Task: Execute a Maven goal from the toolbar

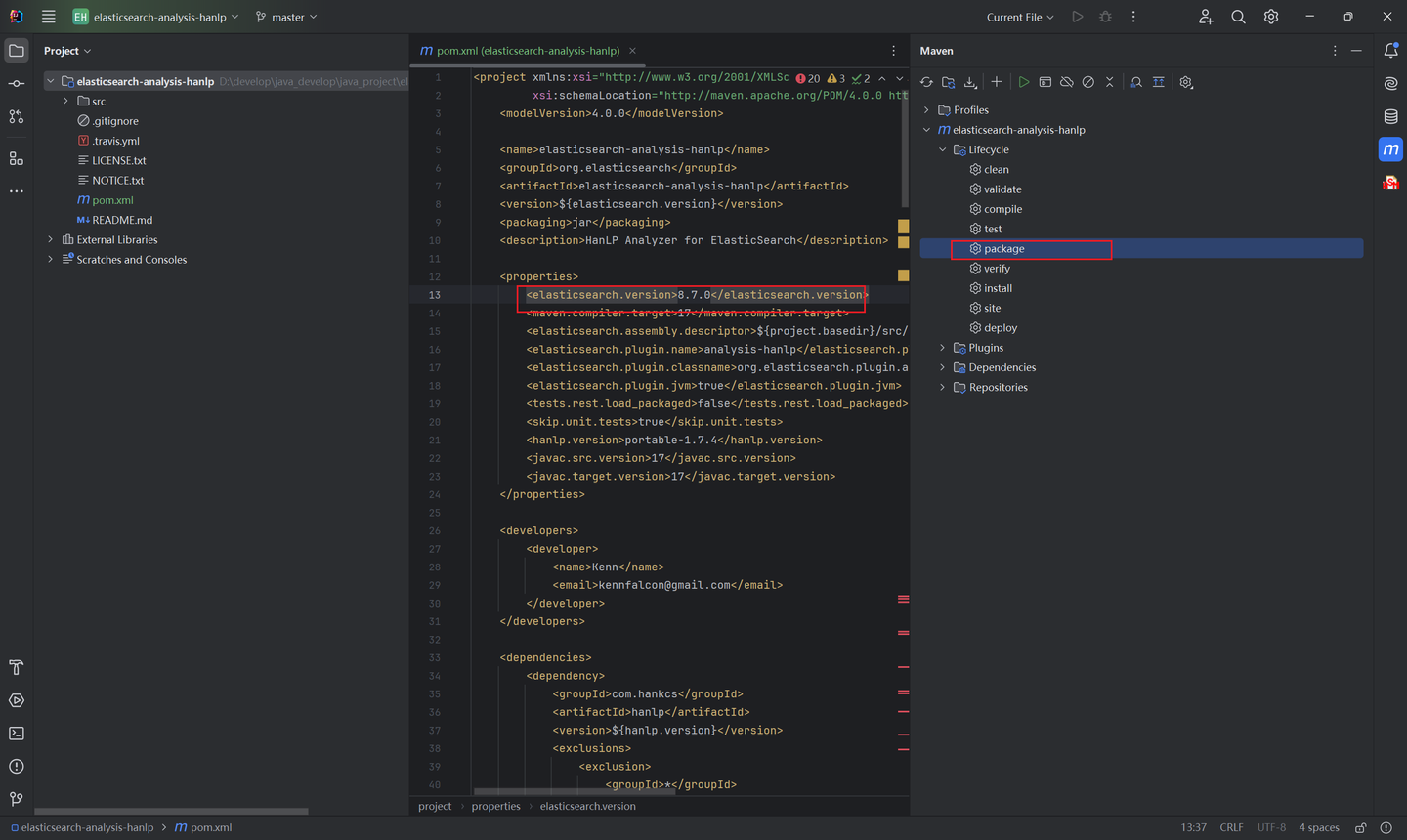Action: (1045, 82)
